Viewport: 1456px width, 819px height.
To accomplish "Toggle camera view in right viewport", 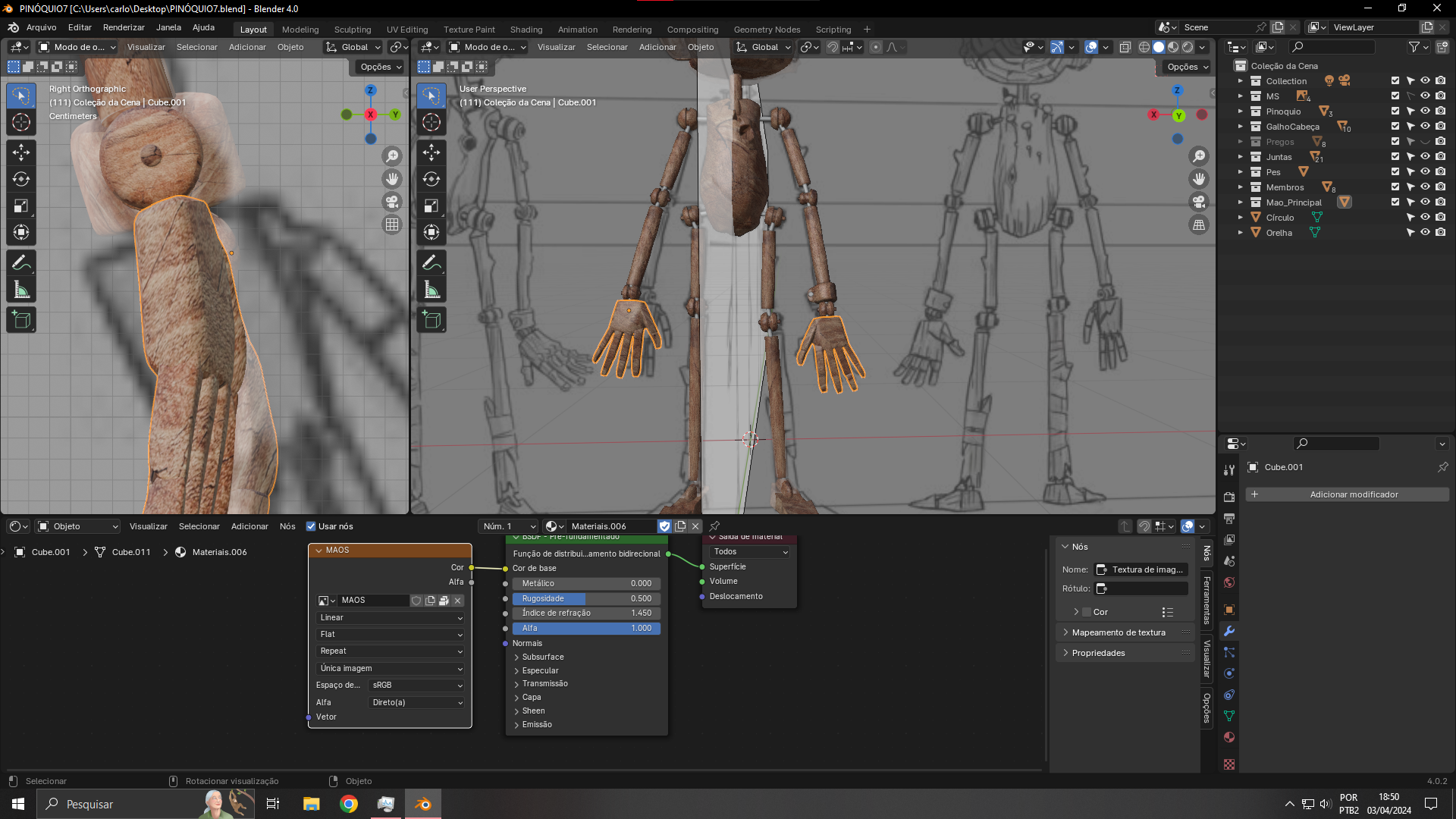I will (x=1199, y=202).
